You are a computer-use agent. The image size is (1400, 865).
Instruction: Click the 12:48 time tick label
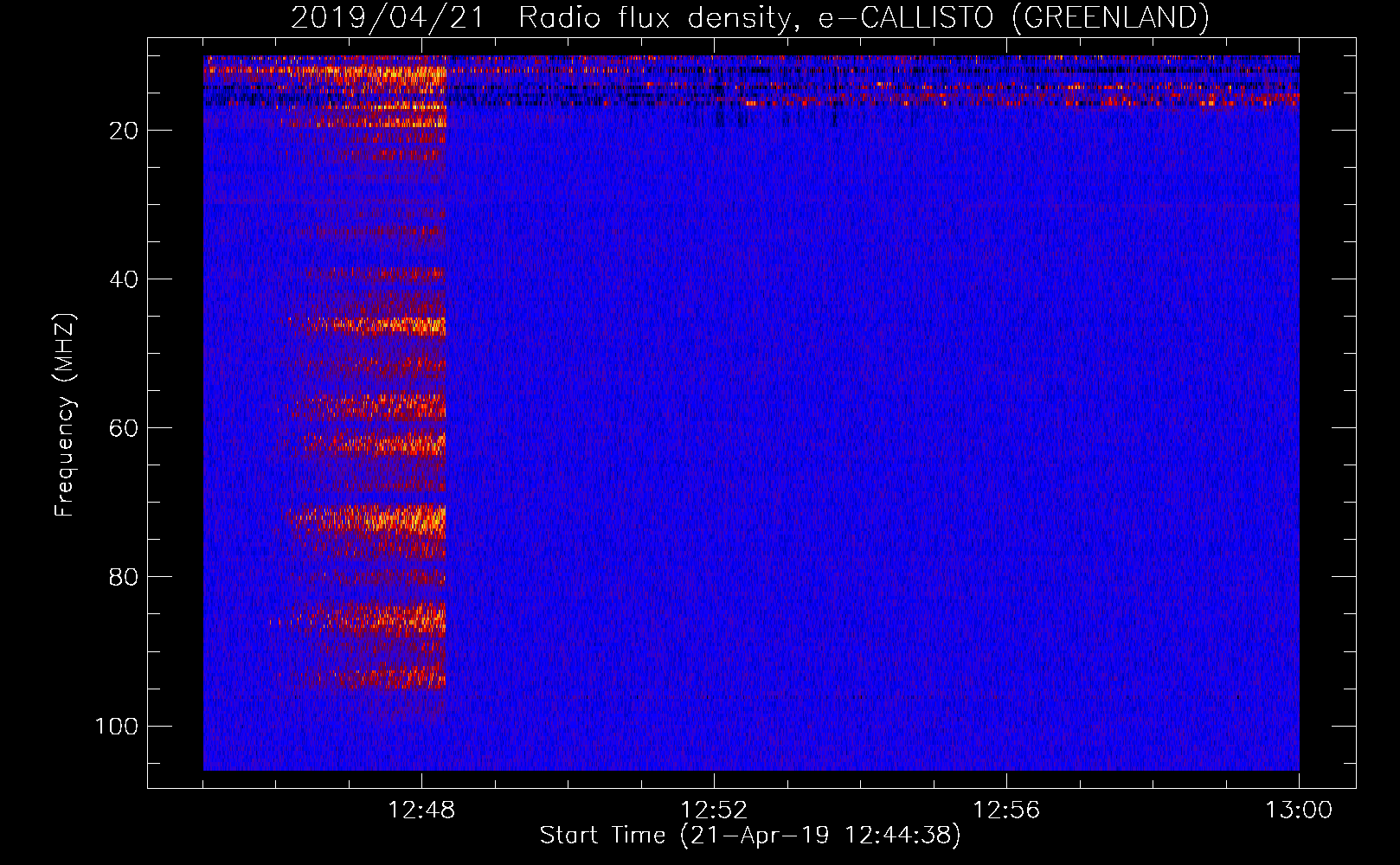click(x=421, y=811)
